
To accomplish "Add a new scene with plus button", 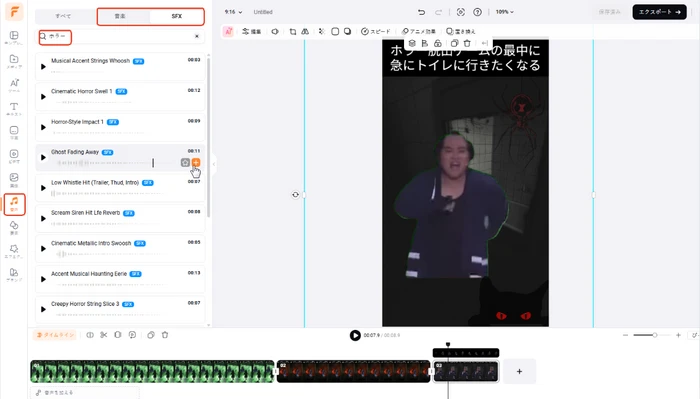I will tap(519, 371).
